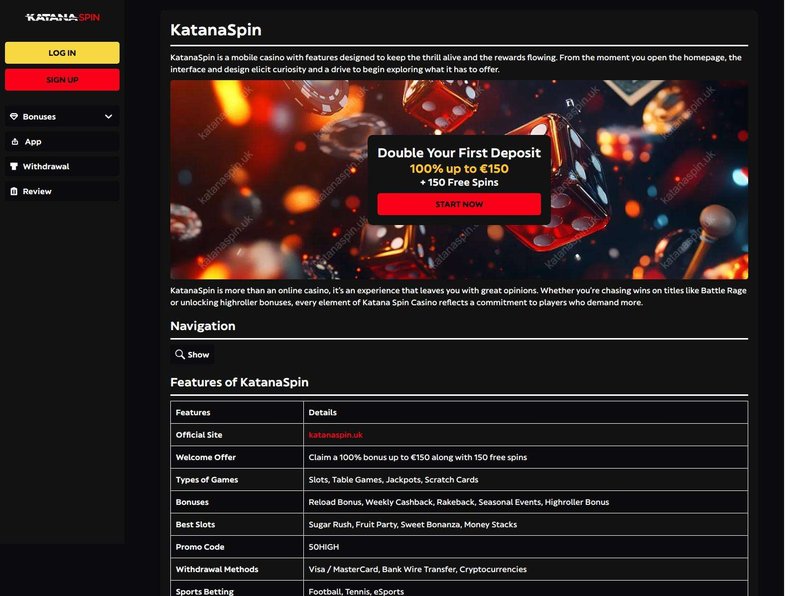The height and width of the screenshot is (596, 800).
Task: Click the + 150 Free Spins text
Action: point(459,182)
